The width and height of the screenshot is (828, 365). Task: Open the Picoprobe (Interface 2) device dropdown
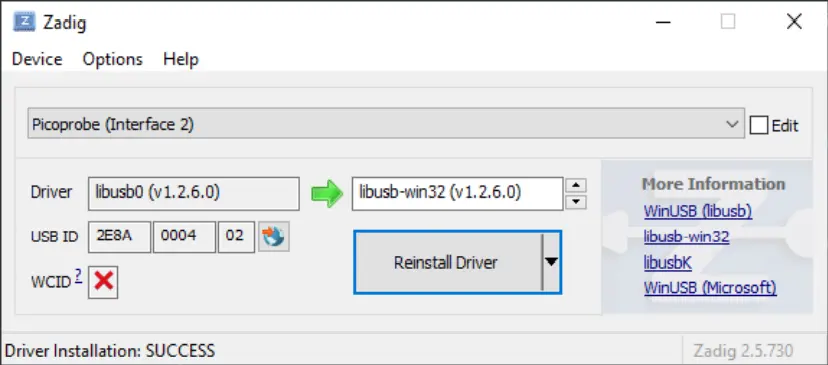[386, 124]
